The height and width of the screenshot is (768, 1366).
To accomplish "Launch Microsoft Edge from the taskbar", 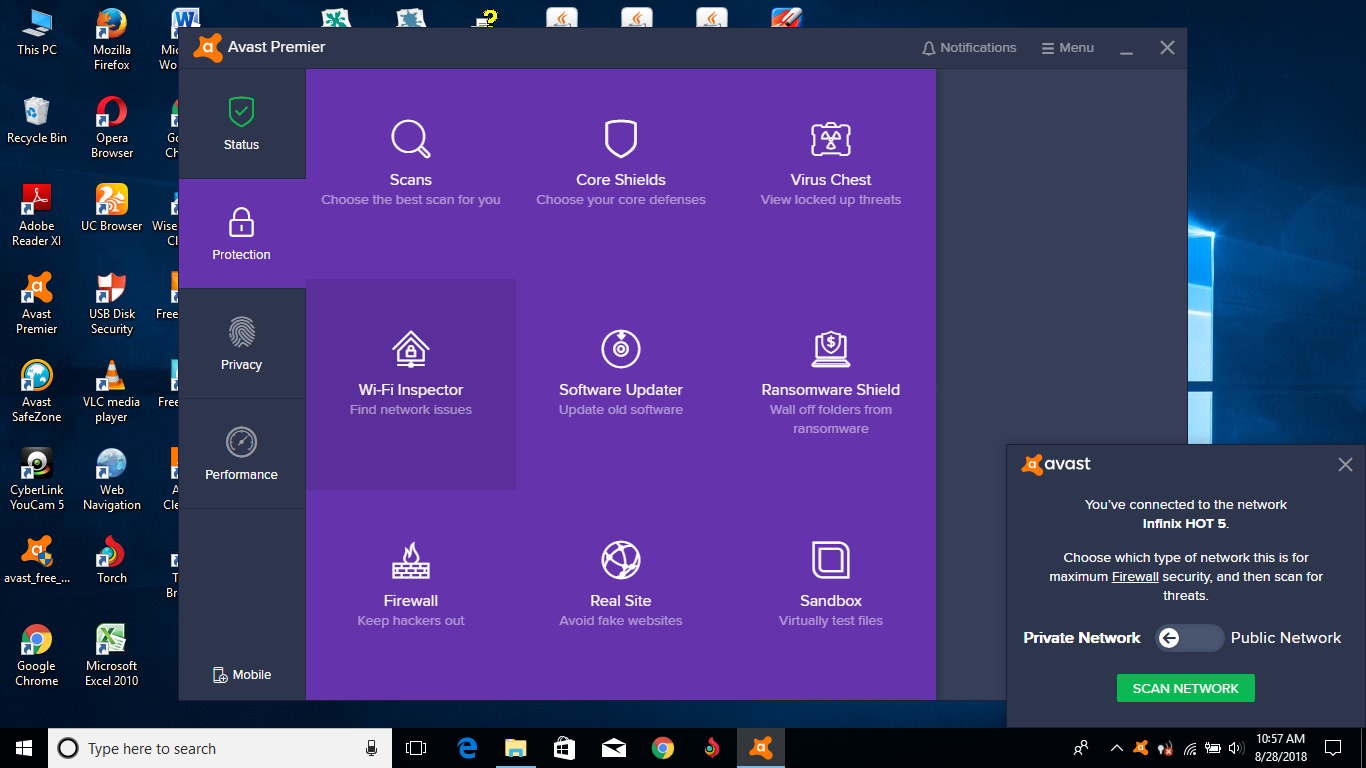I will pyautogui.click(x=467, y=748).
